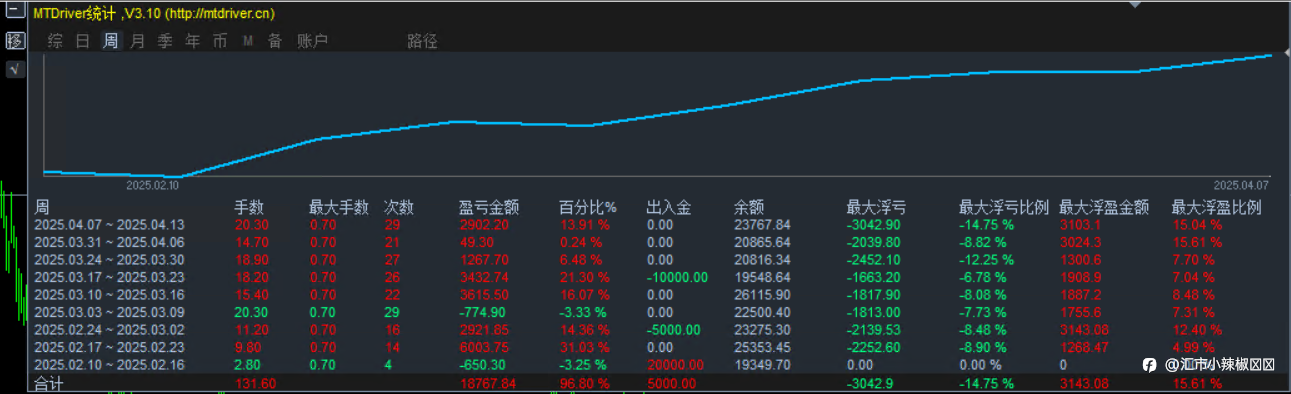Click the 2025.02.10 chart date label
Viewport: 1291px width, 394px height.
153,185
